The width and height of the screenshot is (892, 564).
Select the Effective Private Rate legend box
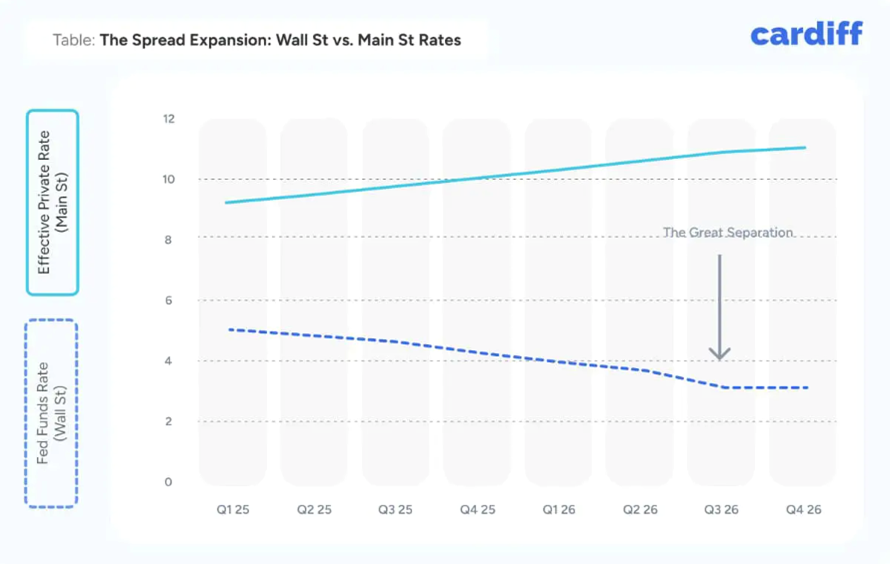52,203
